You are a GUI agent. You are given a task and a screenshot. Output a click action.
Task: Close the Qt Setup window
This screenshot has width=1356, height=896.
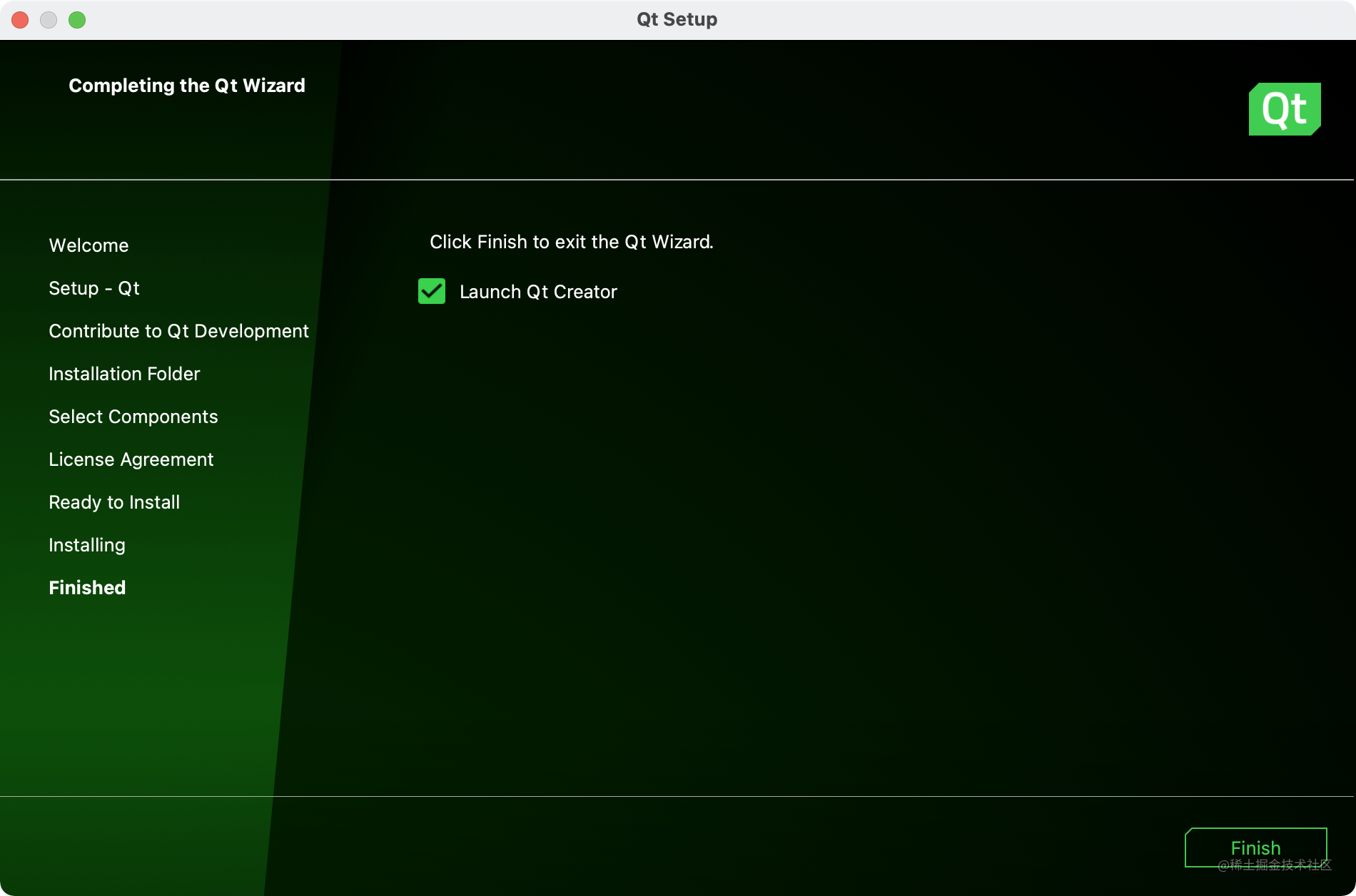(x=20, y=20)
